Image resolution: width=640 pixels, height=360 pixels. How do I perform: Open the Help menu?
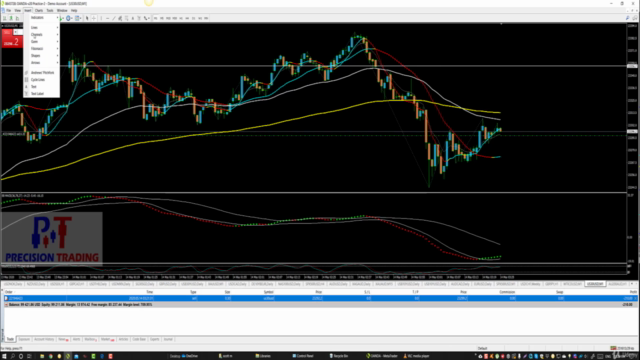point(74,10)
